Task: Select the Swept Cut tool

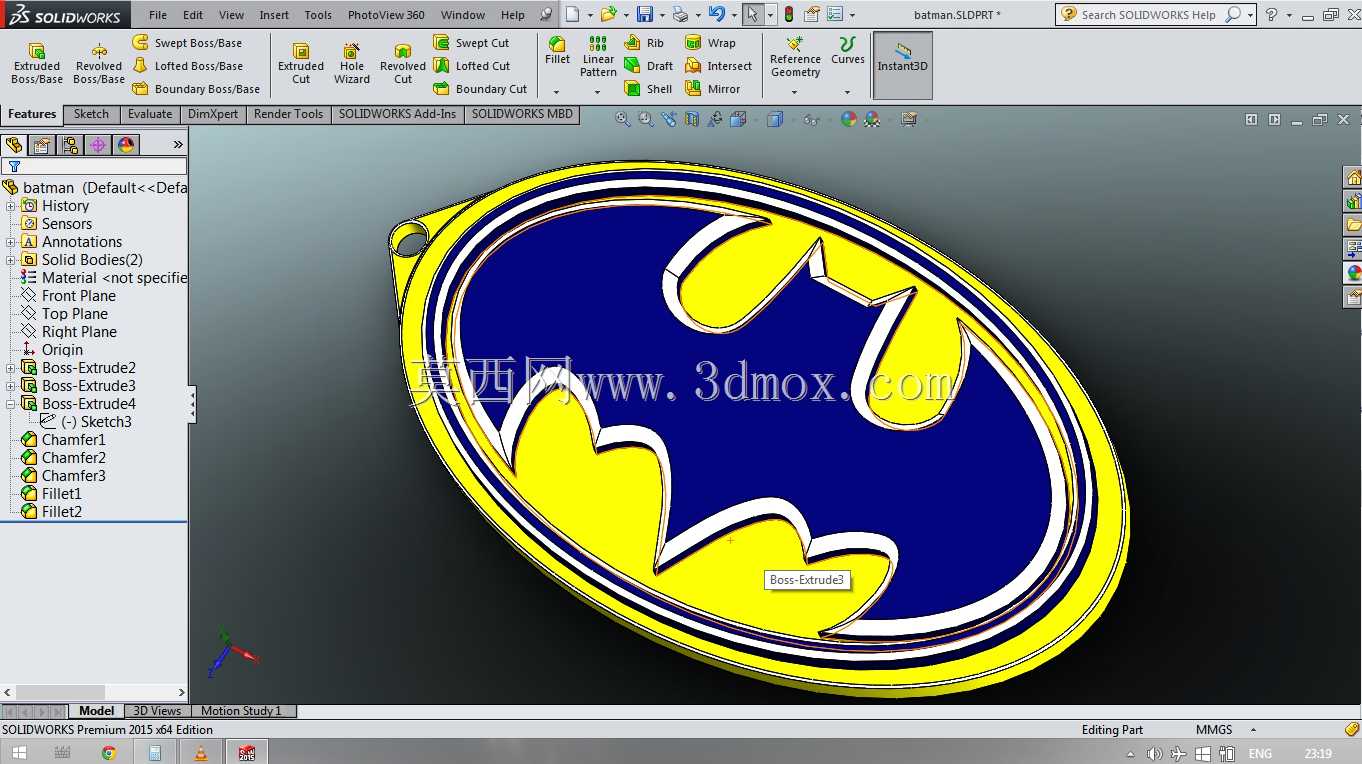Action: pos(471,43)
